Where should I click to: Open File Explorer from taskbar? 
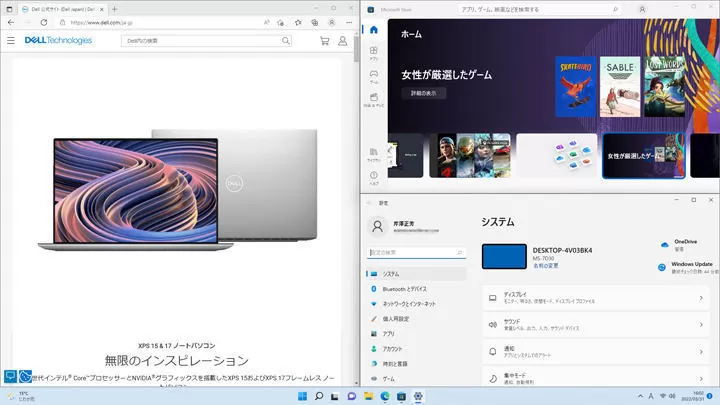click(x=368, y=396)
